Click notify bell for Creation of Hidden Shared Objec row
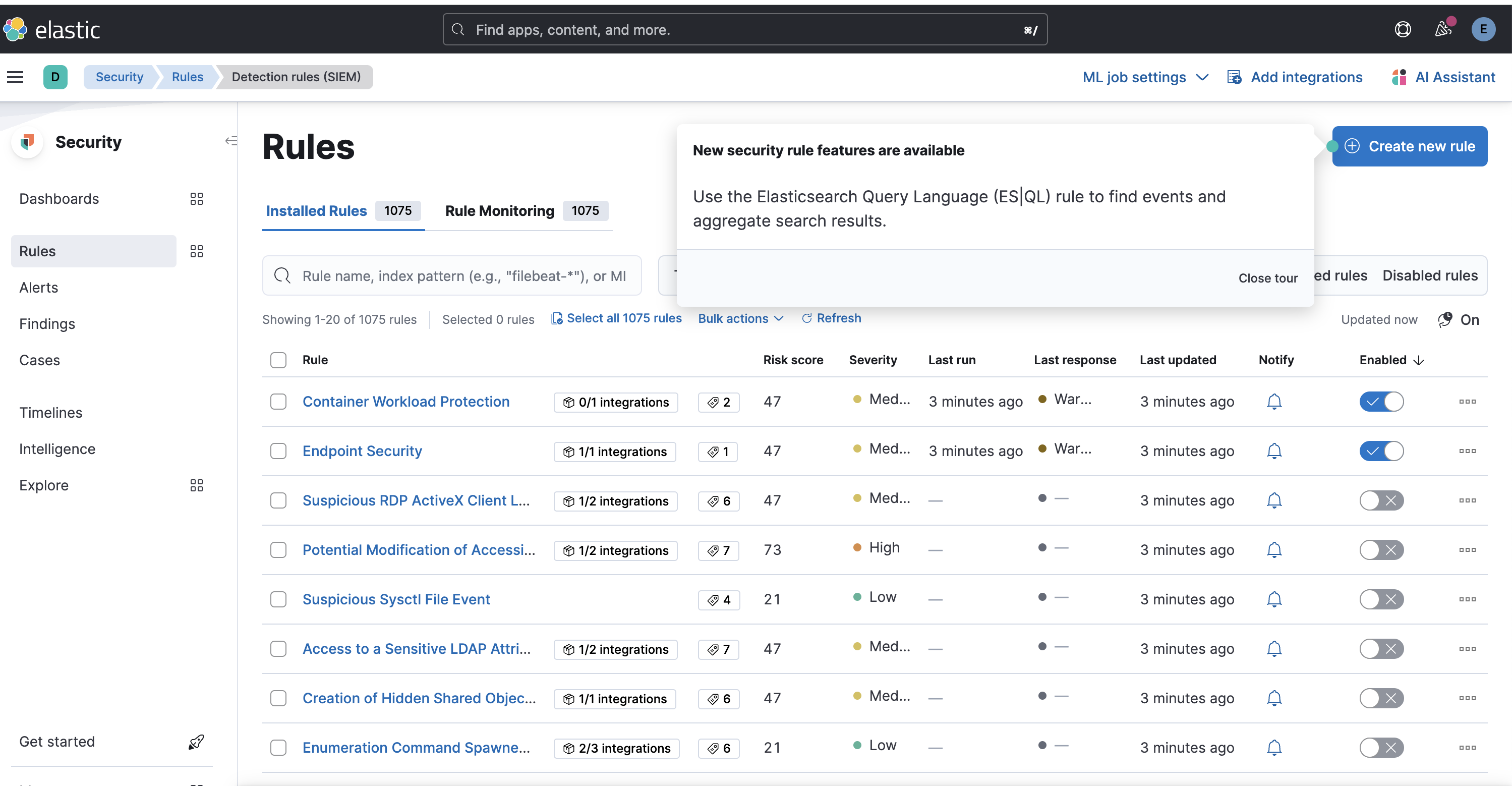Viewport: 1512px width, 786px height. (1273, 699)
